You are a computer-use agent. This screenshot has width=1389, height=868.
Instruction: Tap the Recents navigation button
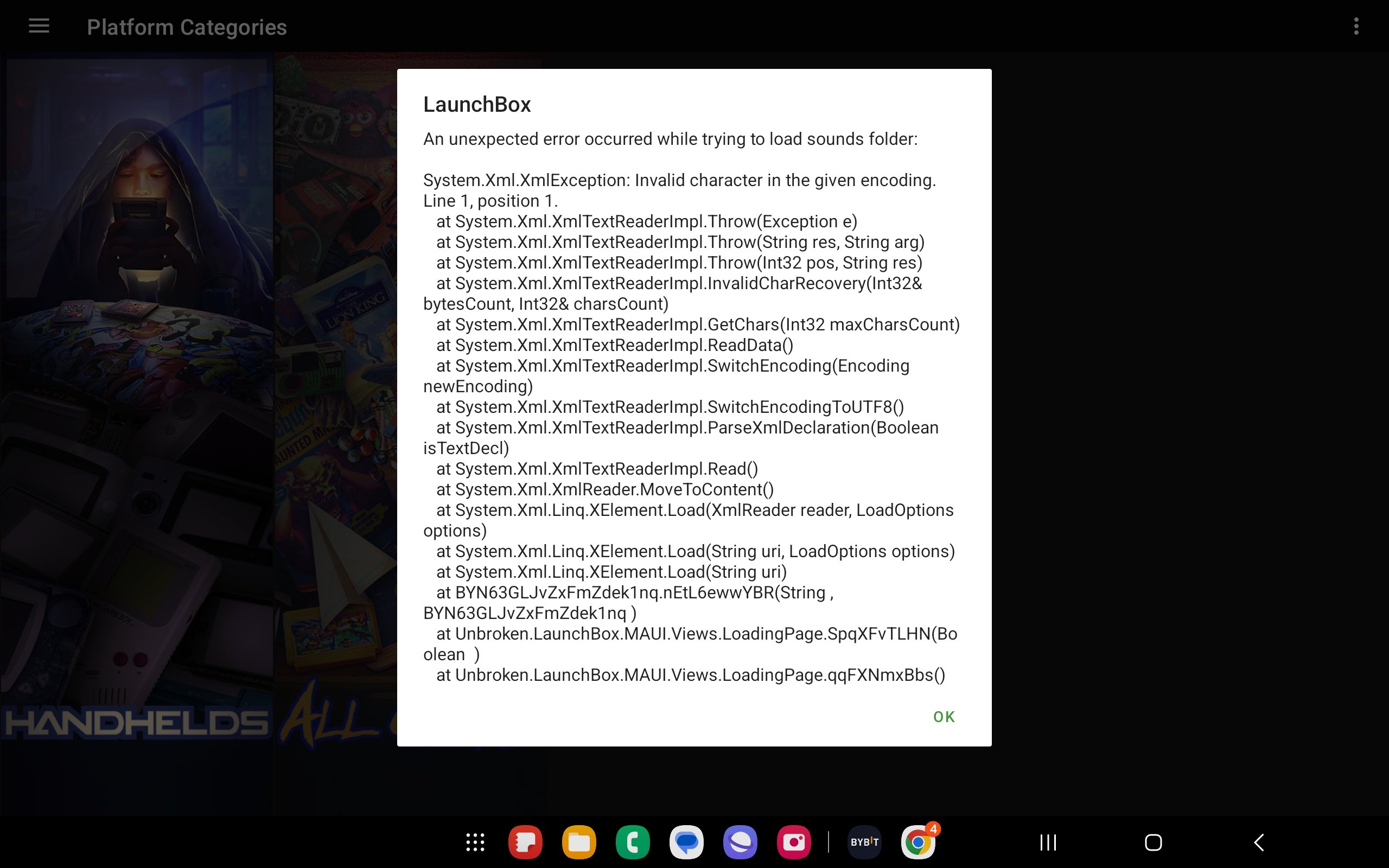pyautogui.click(x=1048, y=842)
